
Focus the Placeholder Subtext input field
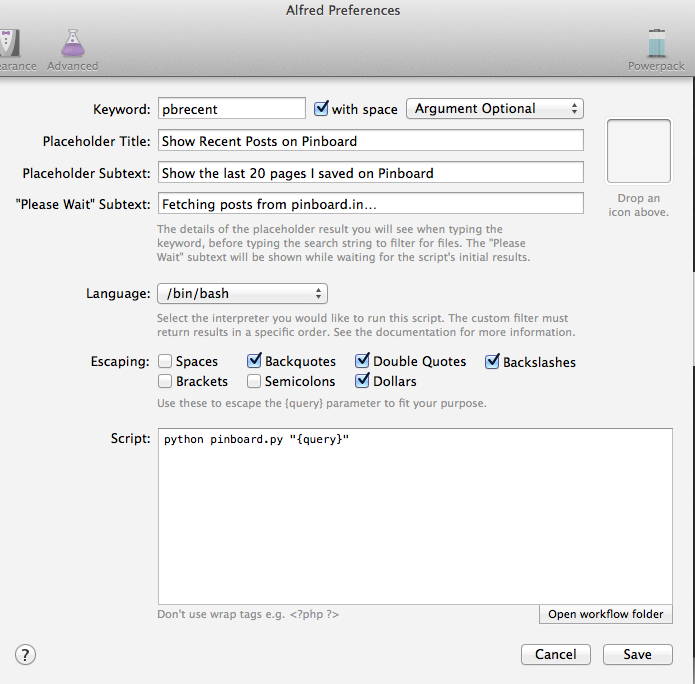tap(371, 172)
